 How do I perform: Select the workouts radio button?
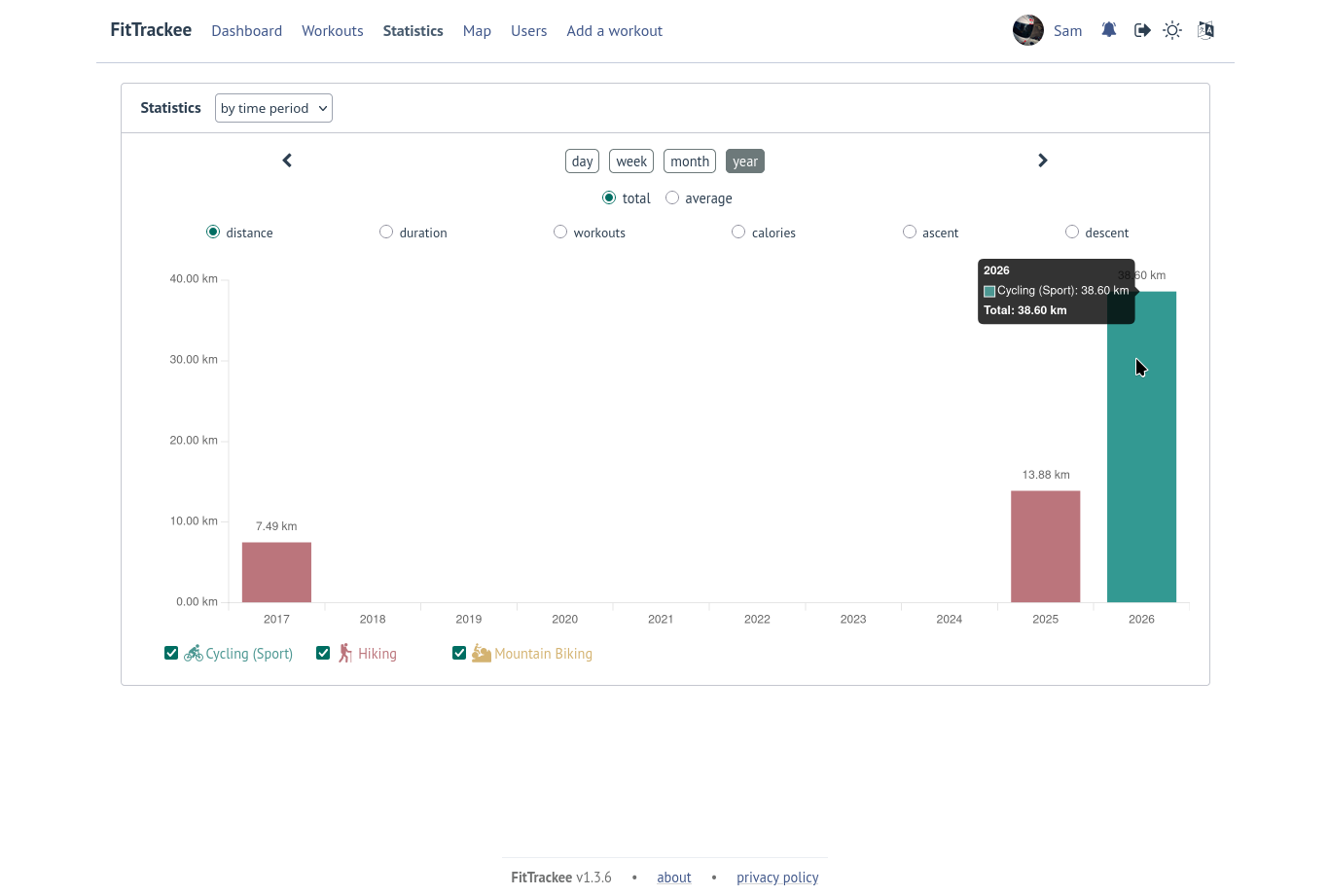click(x=560, y=232)
